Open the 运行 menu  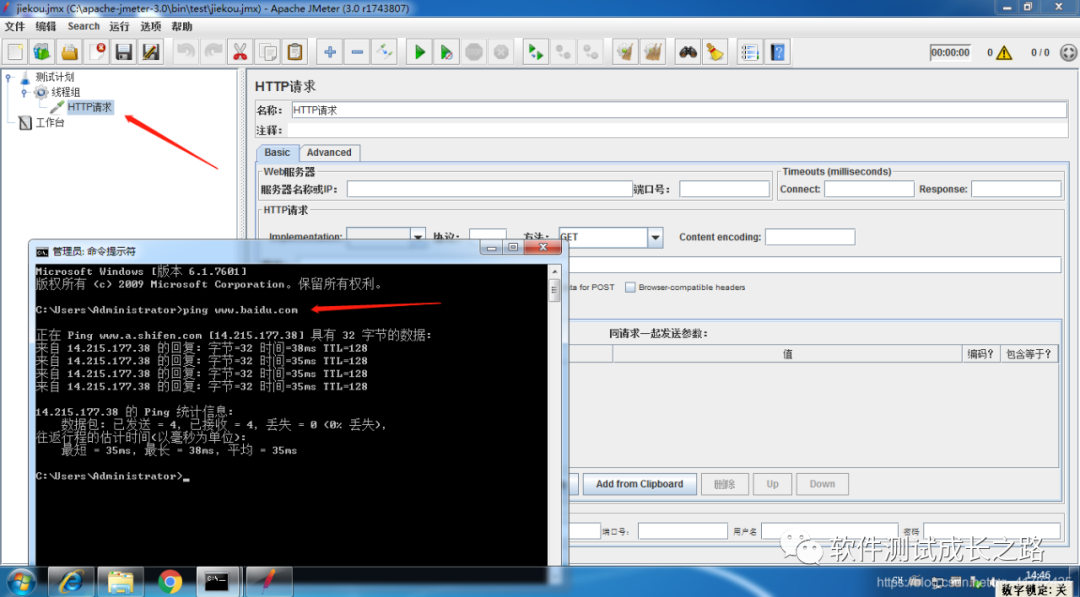tap(119, 26)
